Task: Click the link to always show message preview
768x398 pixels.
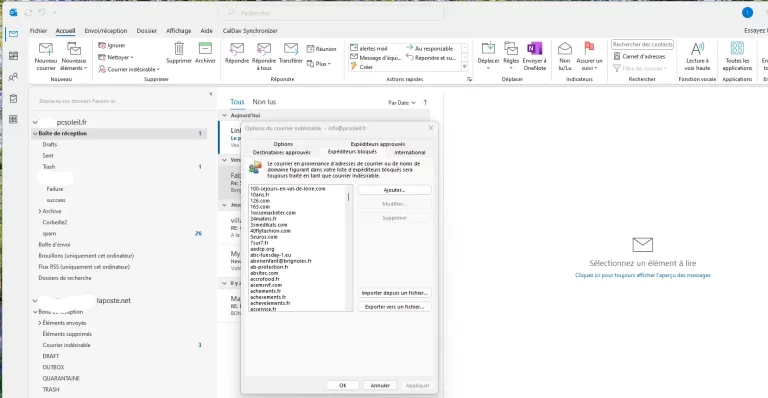Action: point(643,275)
